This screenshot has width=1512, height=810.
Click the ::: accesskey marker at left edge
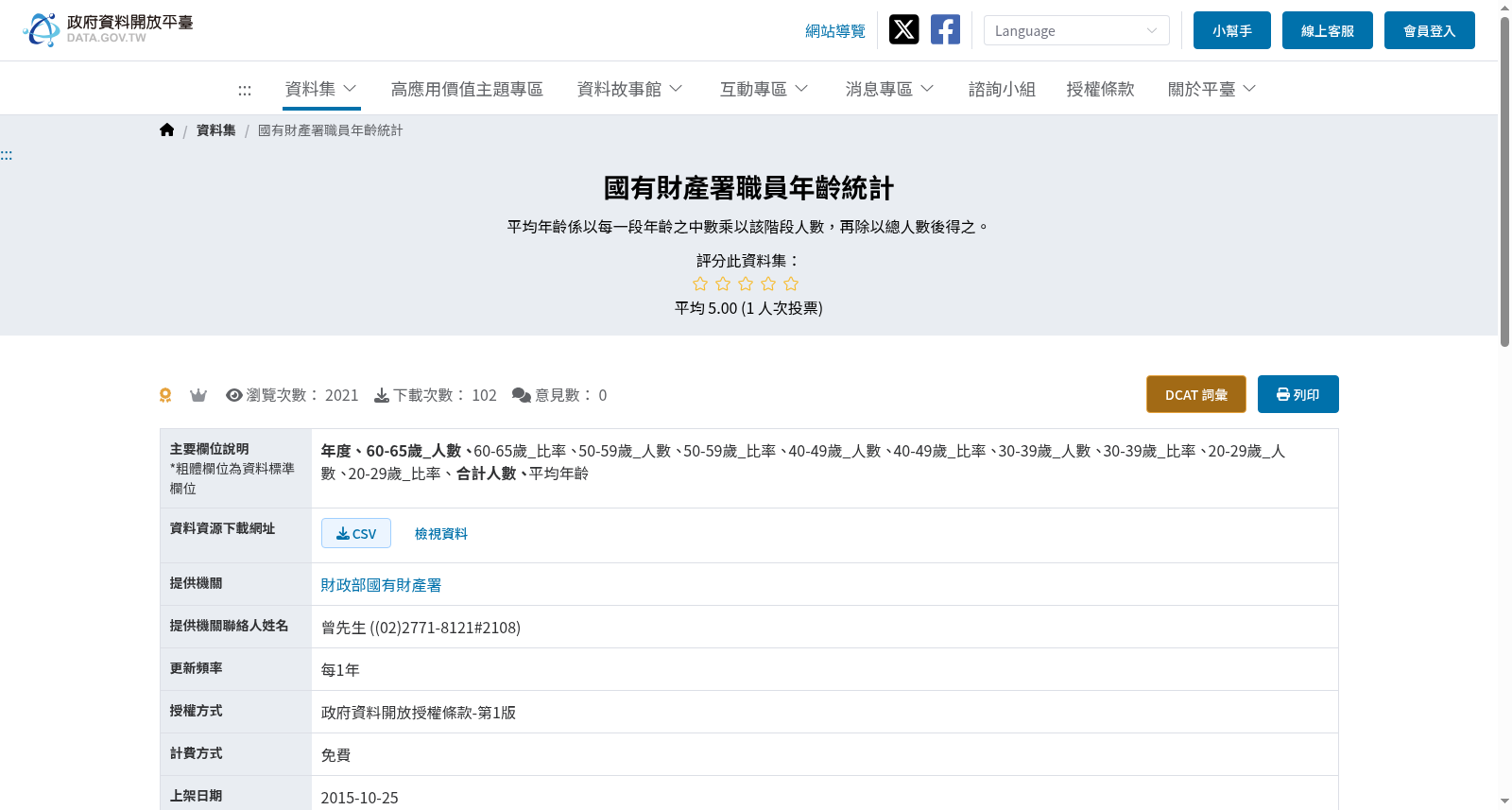point(7,155)
